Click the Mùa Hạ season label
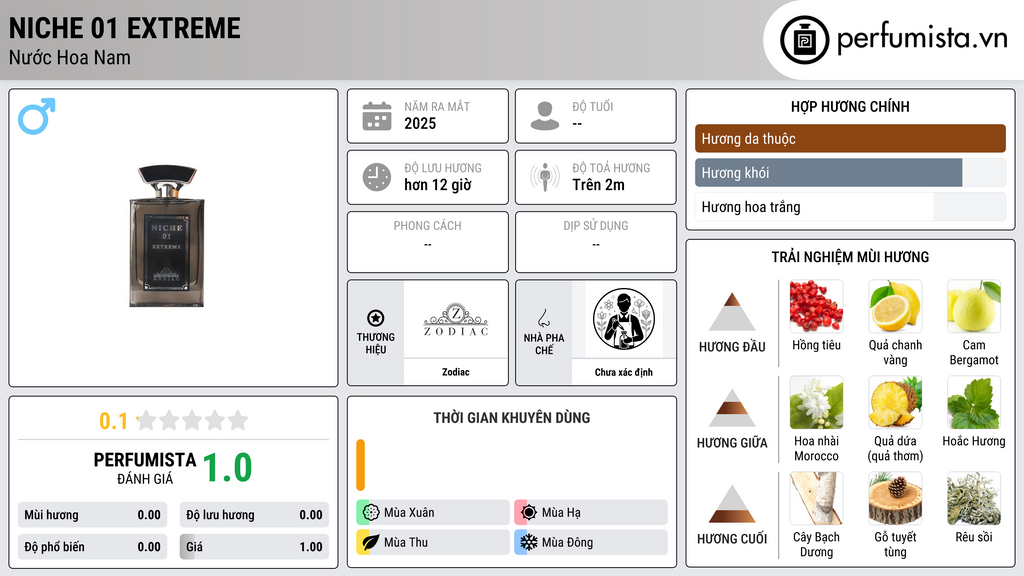Screen dimensions: 1024x576 [x=561, y=513]
